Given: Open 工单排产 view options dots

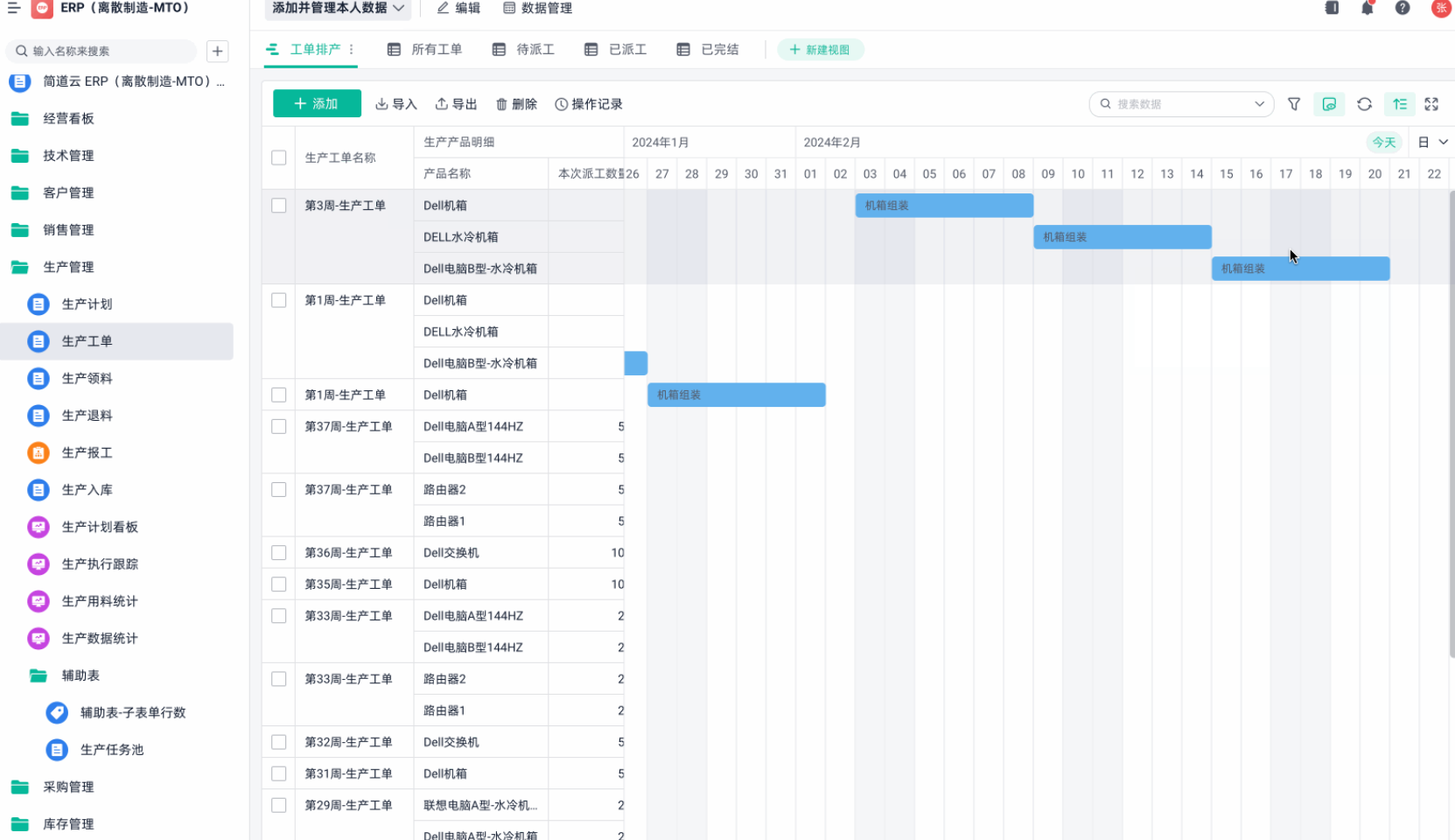Looking at the screenshot, I should (352, 50).
